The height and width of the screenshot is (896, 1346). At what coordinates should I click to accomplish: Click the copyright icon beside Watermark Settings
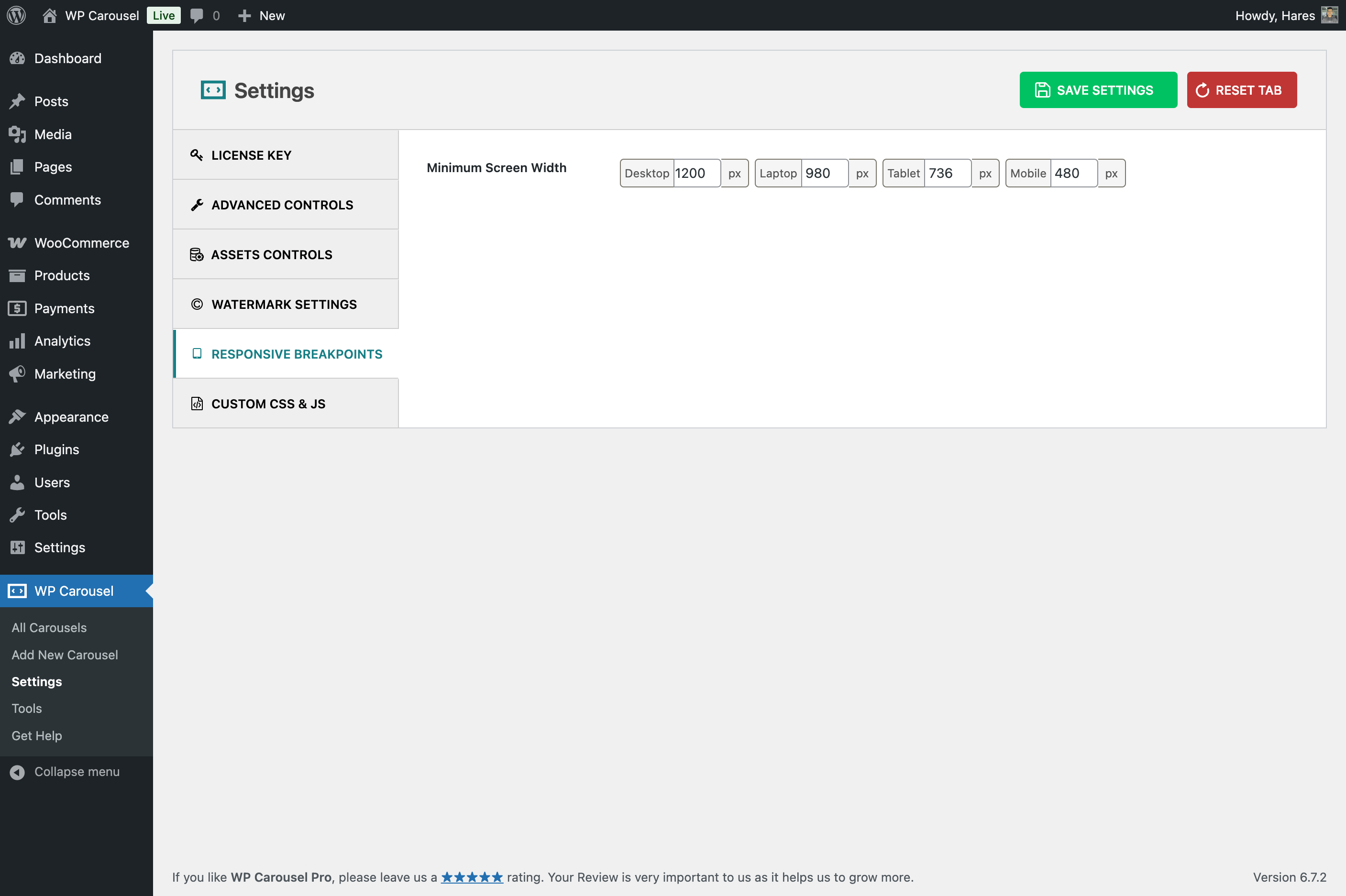tap(197, 304)
